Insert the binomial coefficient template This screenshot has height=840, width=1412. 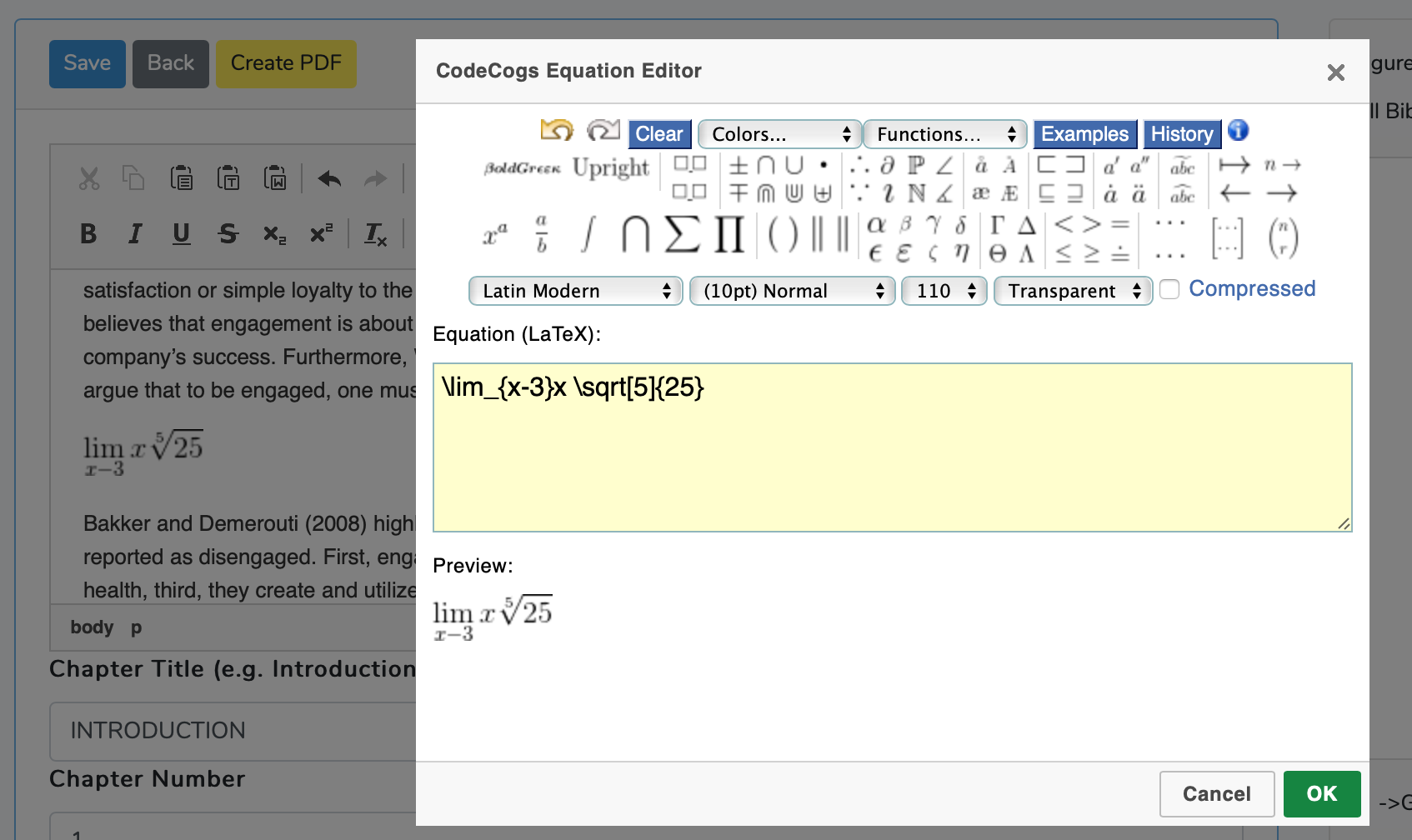(x=1282, y=237)
